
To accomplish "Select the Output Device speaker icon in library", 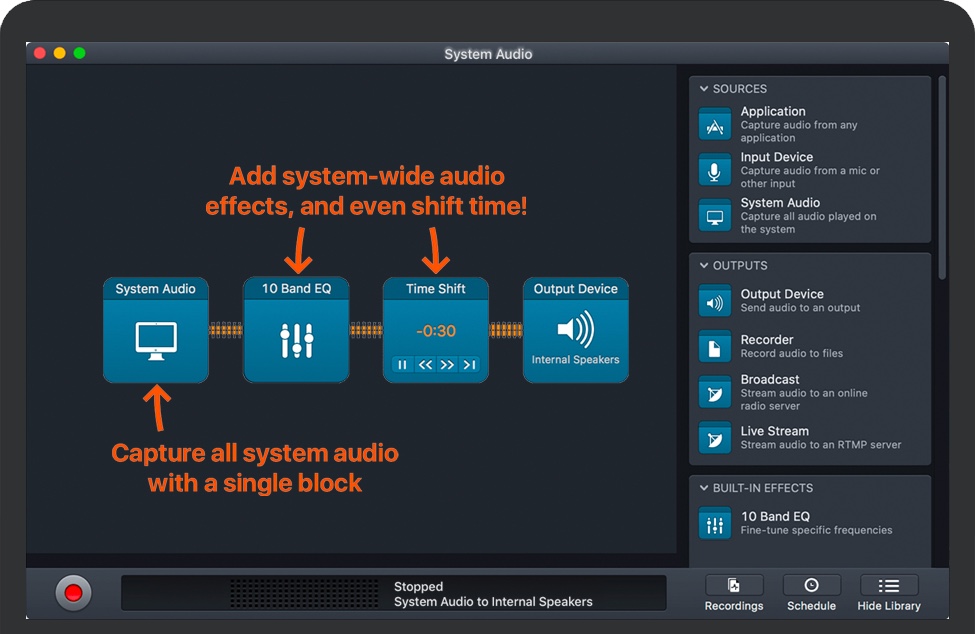I will 714,301.
